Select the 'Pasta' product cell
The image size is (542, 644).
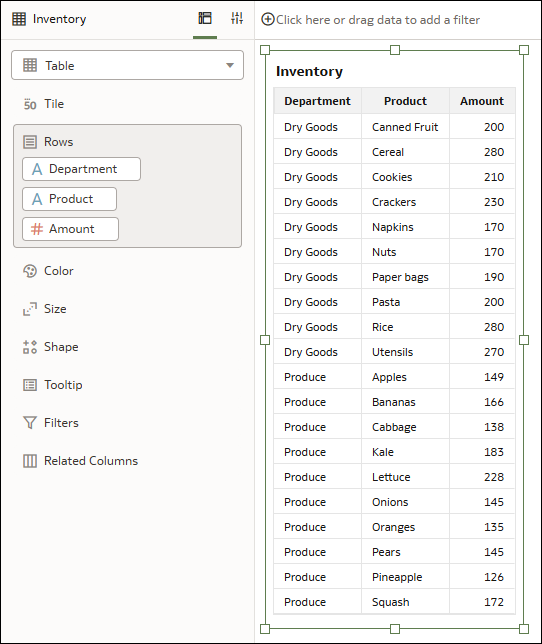(x=405, y=302)
